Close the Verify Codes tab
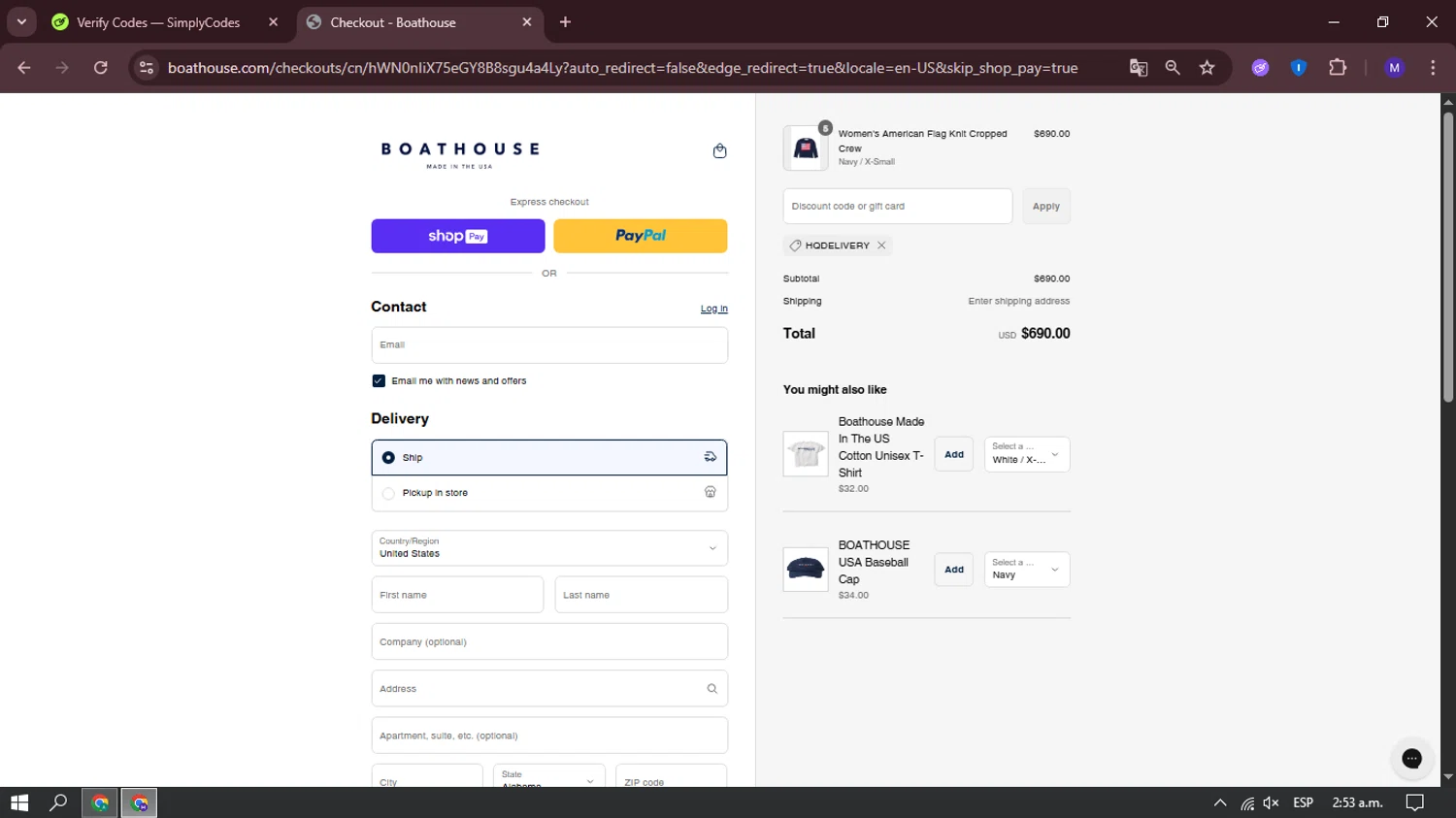The height and width of the screenshot is (818, 1456). (x=273, y=22)
